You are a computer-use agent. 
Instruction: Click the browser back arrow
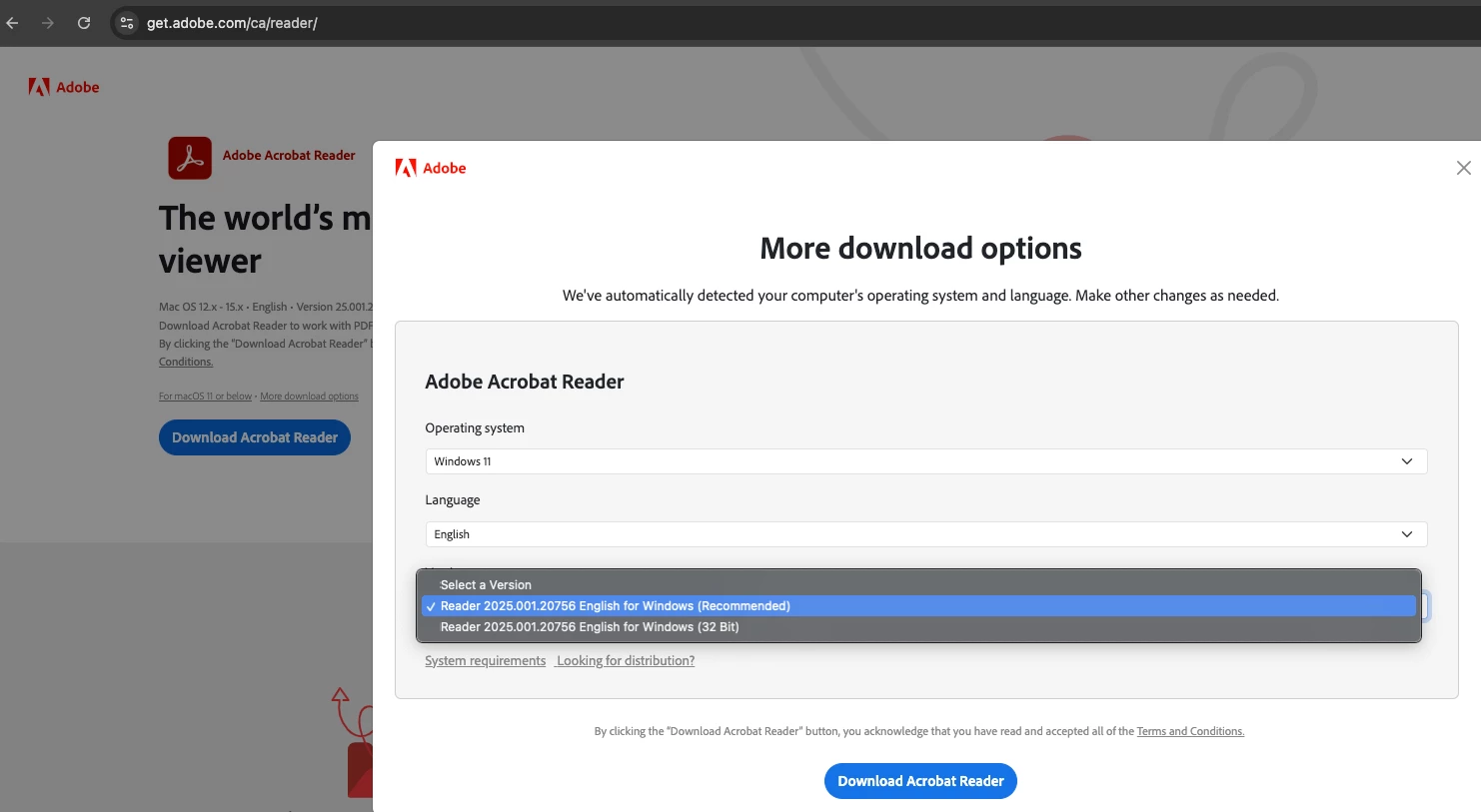click(x=12, y=23)
